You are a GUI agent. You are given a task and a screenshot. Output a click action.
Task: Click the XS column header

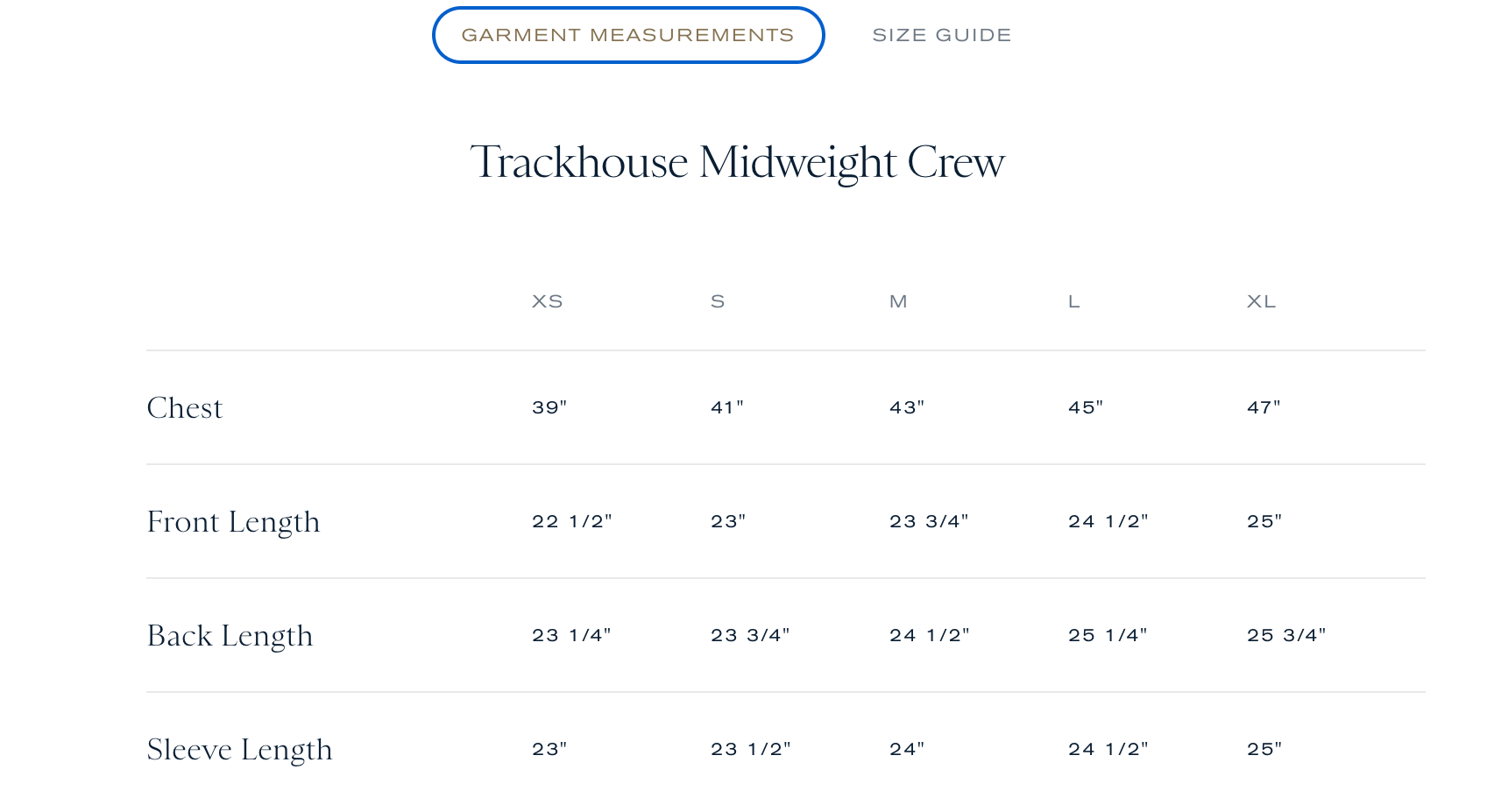click(x=547, y=300)
